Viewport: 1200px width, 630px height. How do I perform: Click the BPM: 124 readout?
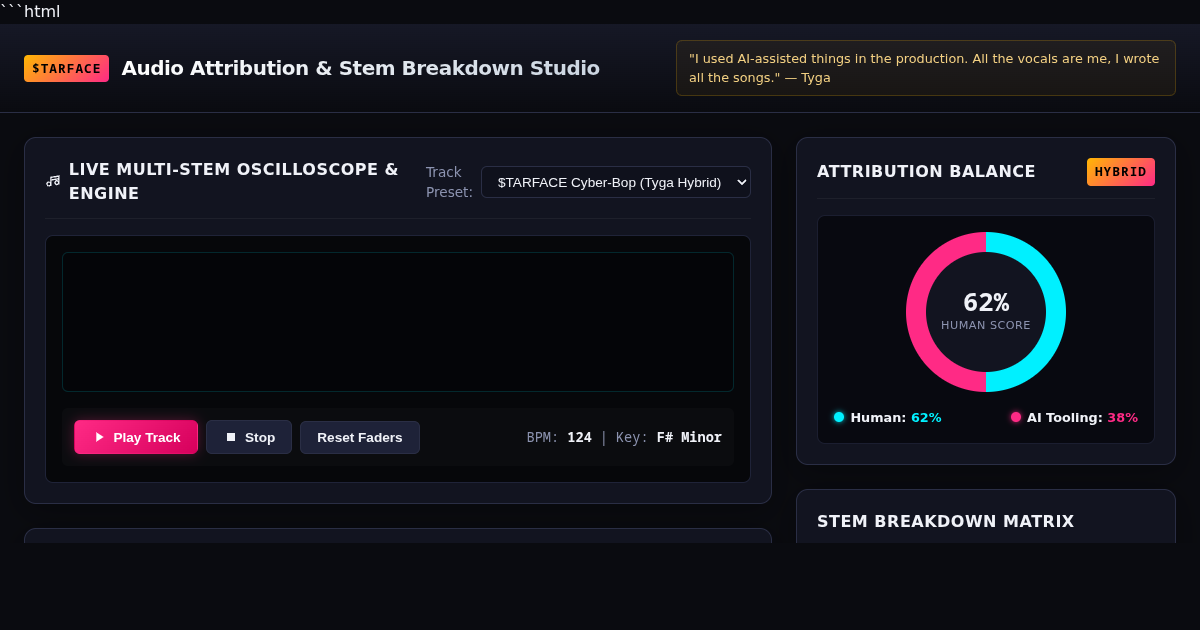(559, 437)
